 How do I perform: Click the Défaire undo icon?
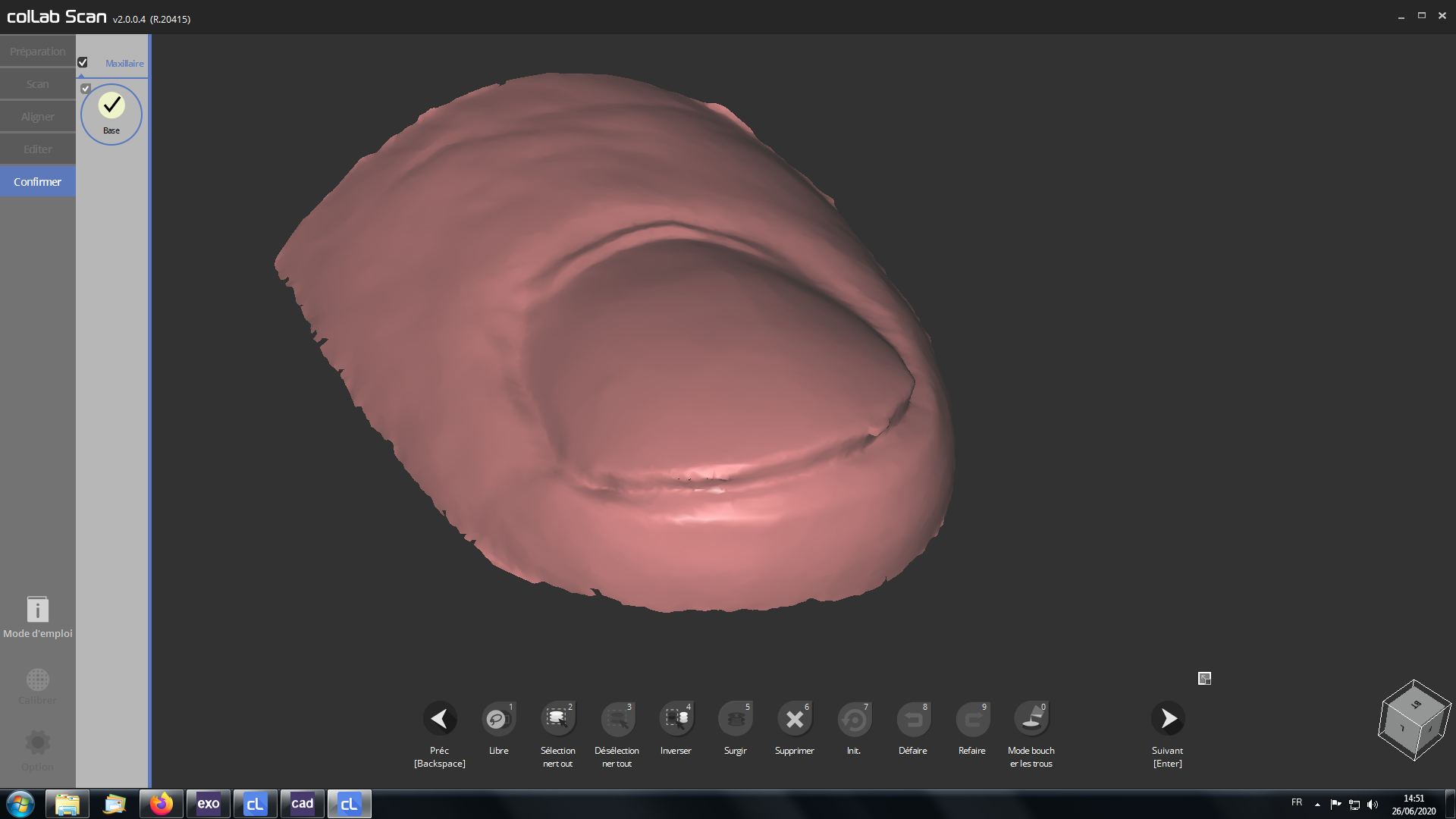[x=913, y=719]
